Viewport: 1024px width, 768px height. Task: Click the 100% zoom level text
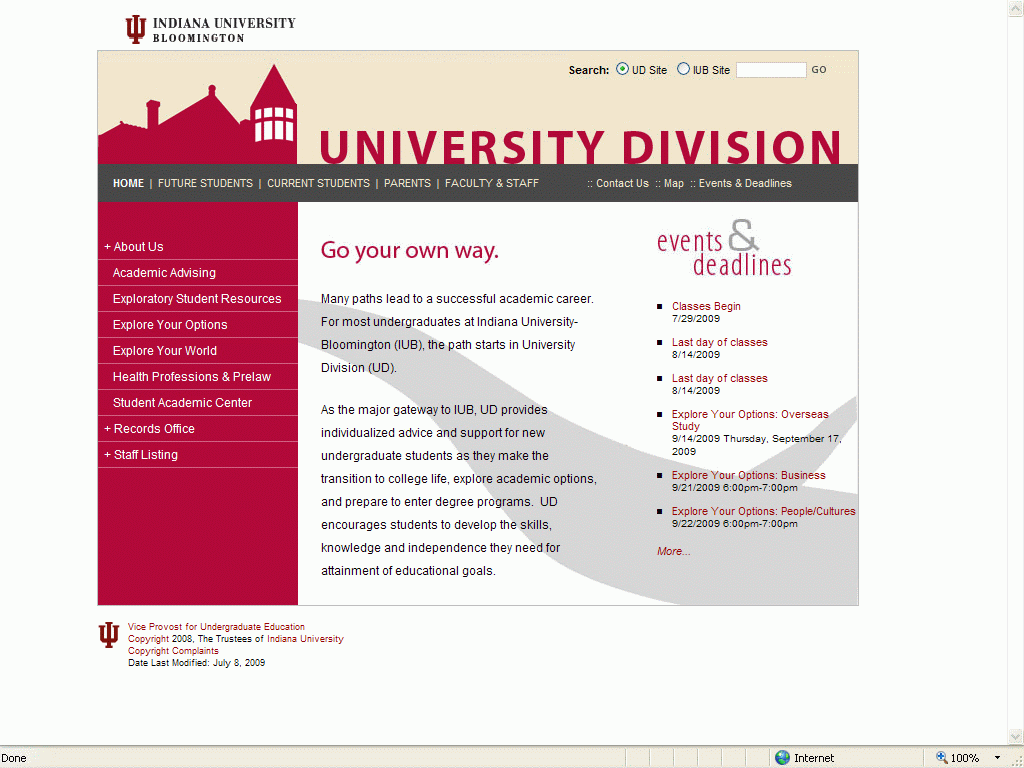(964, 758)
